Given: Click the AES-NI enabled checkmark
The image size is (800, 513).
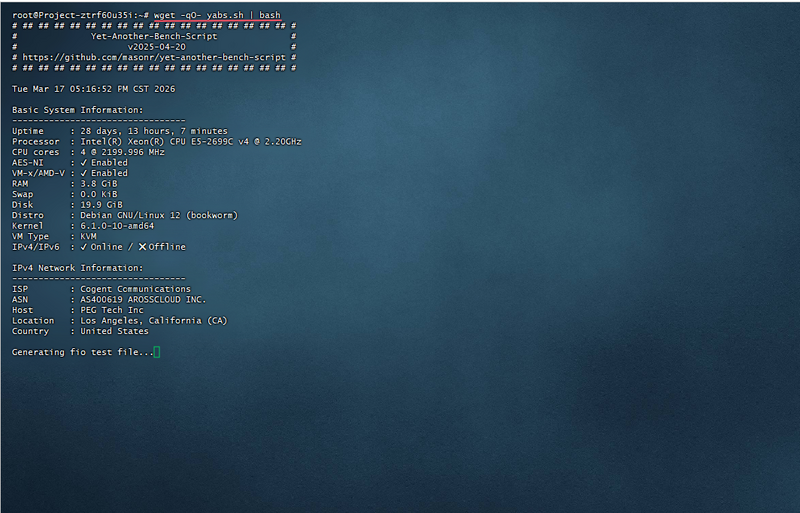Looking at the screenshot, I should point(84,162).
